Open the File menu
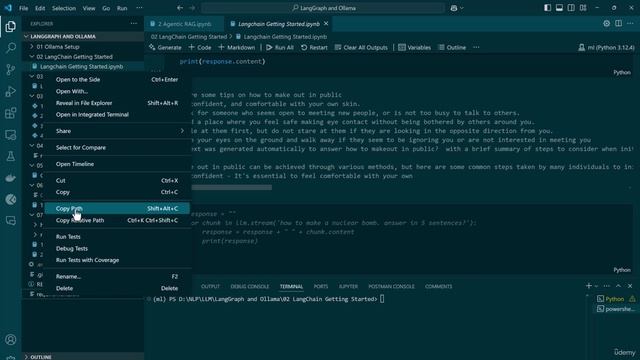The image size is (640, 360). tap(24, 8)
